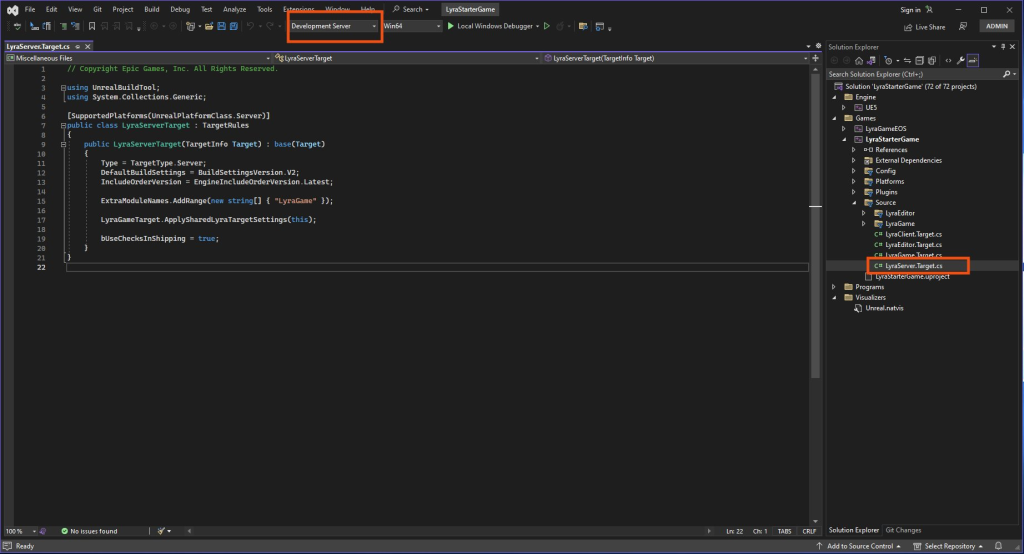Expand the LyraGame folder in Source
This screenshot has height=554, width=1024.
[863, 224]
